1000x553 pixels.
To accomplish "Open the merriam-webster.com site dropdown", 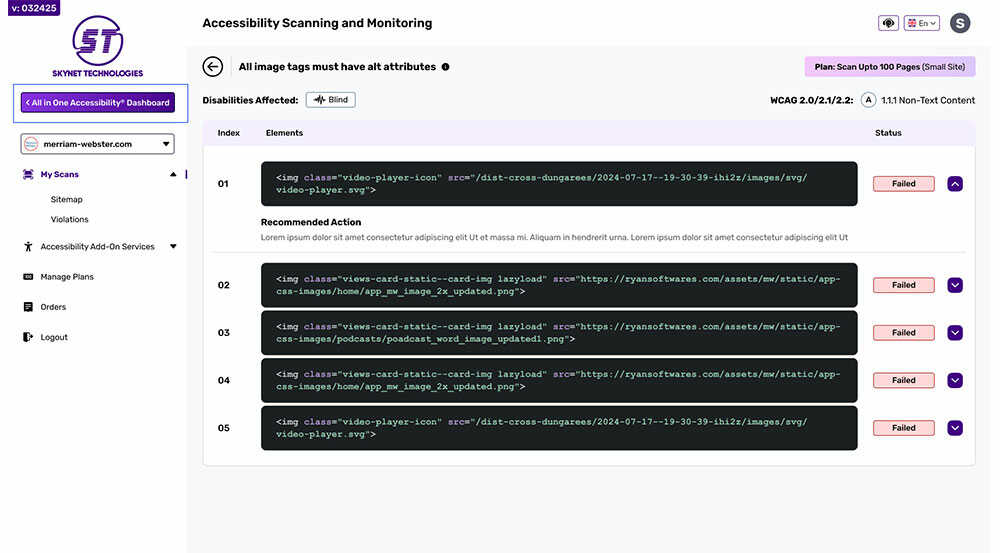I will click(x=98, y=144).
